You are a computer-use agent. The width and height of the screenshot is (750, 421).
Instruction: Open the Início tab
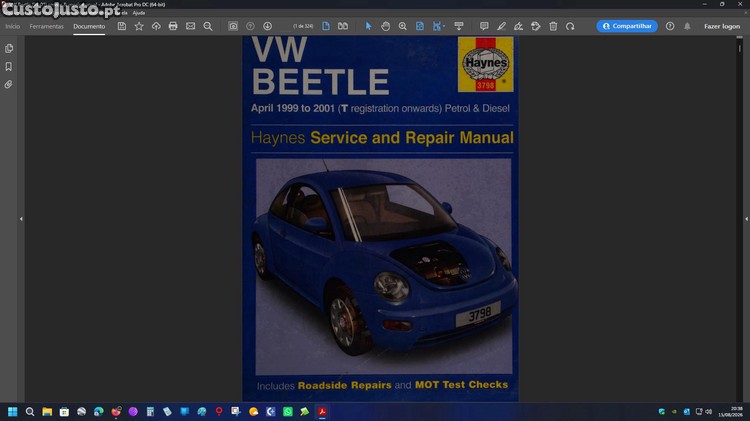(x=12, y=26)
